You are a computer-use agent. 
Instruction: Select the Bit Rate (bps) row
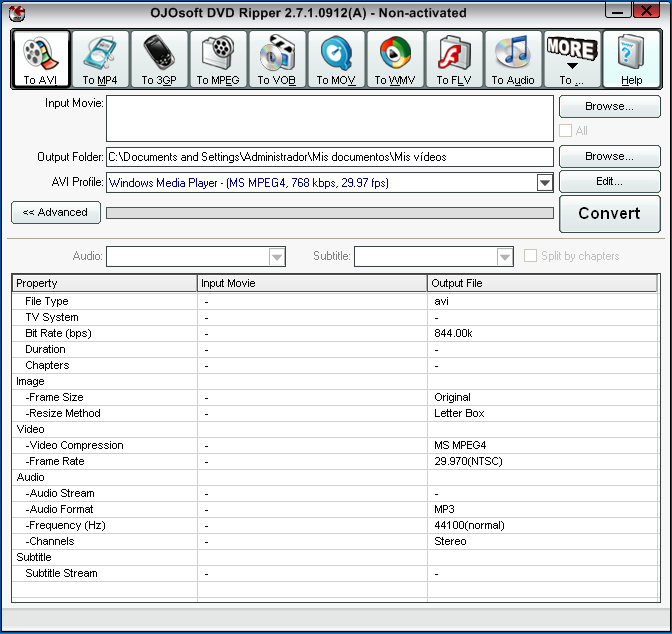click(335, 334)
